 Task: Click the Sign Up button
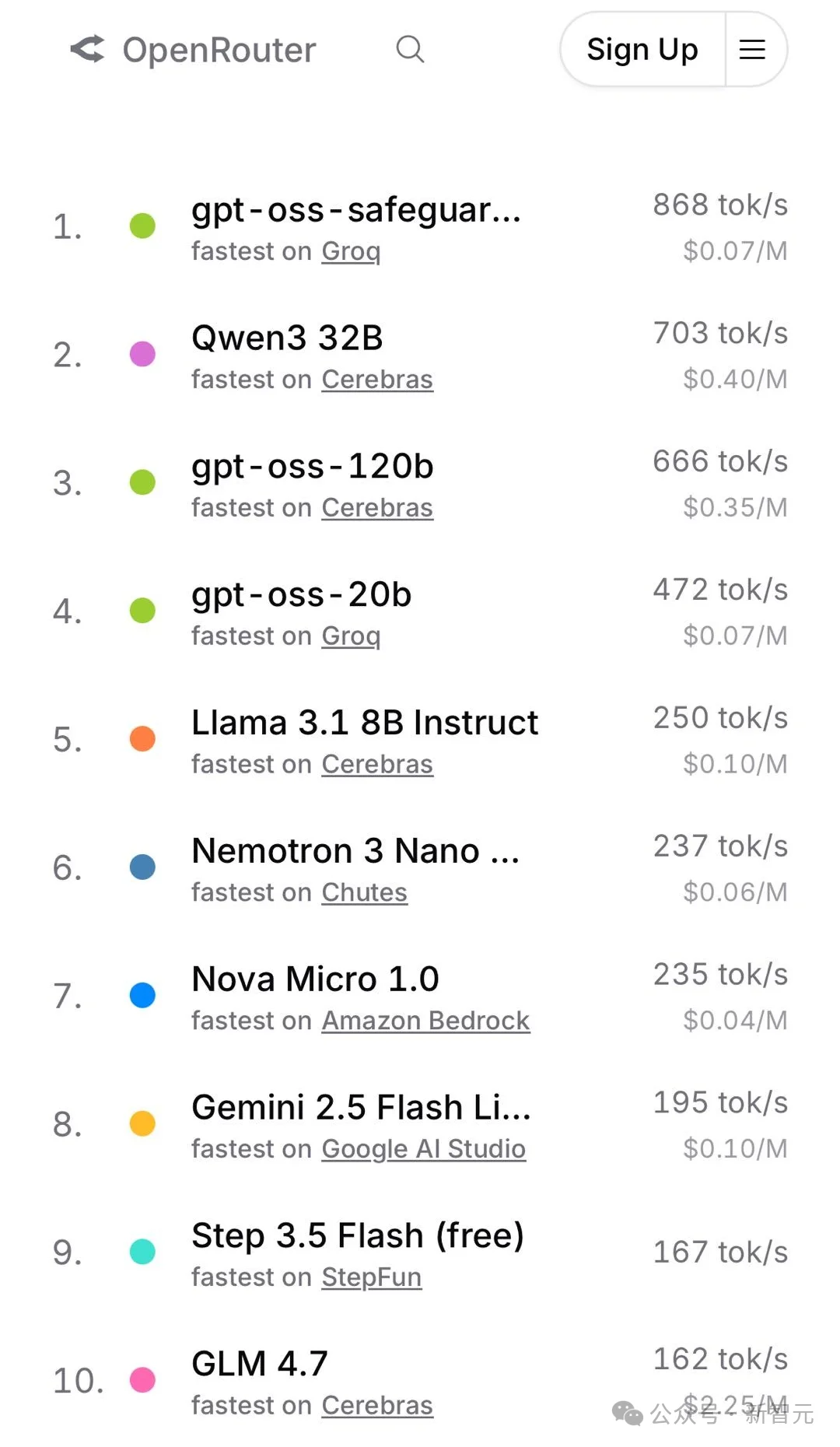point(642,49)
